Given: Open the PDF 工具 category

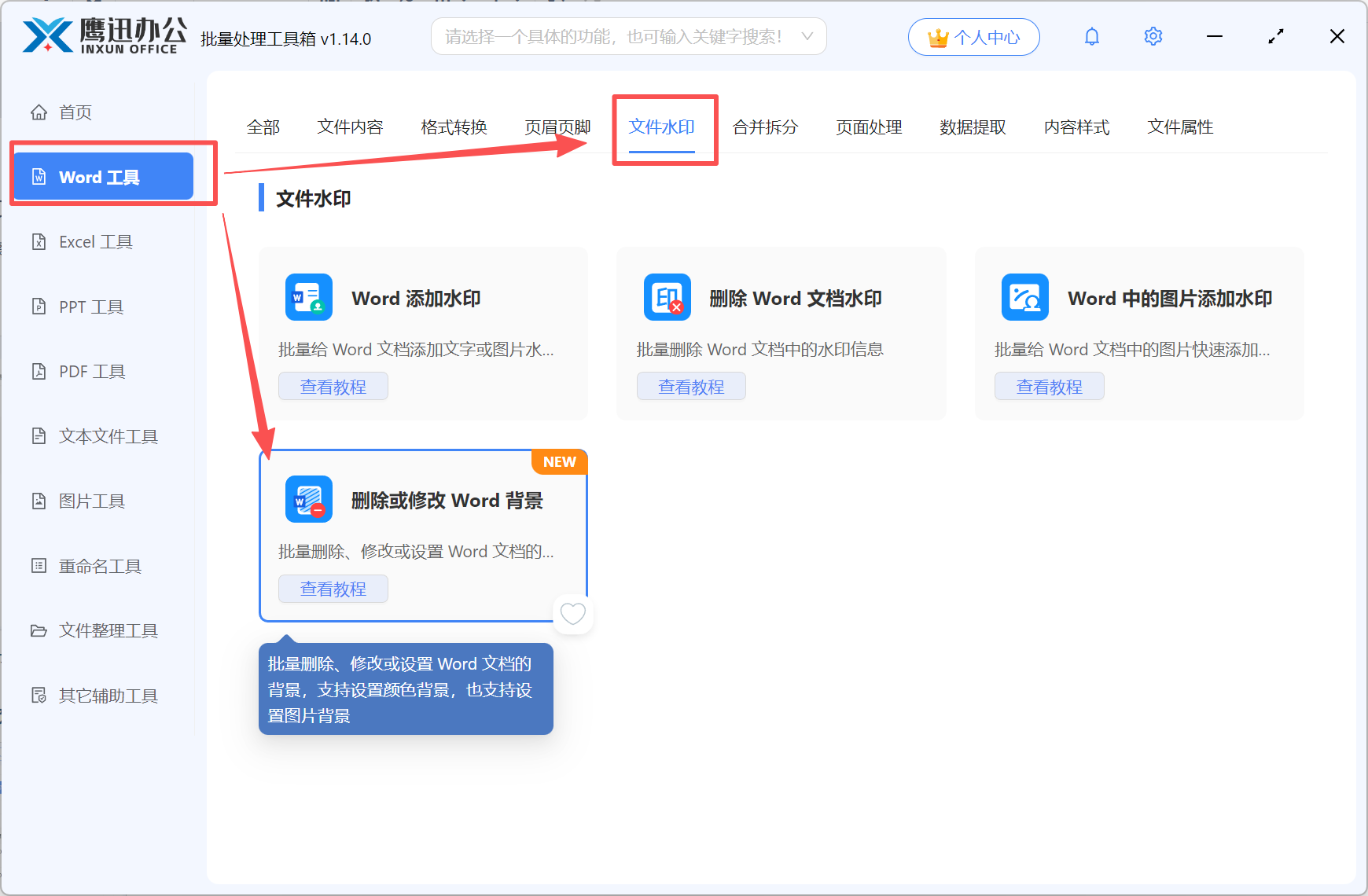Looking at the screenshot, I should click(90, 371).
